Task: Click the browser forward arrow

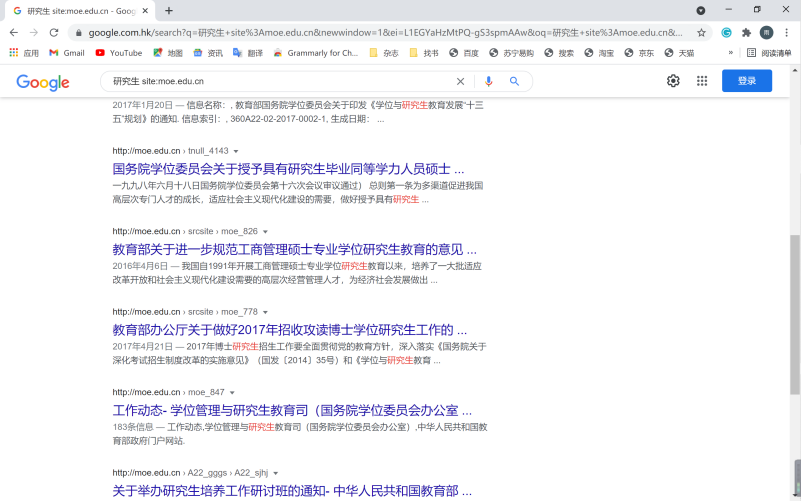Action: tap(34, 33)
